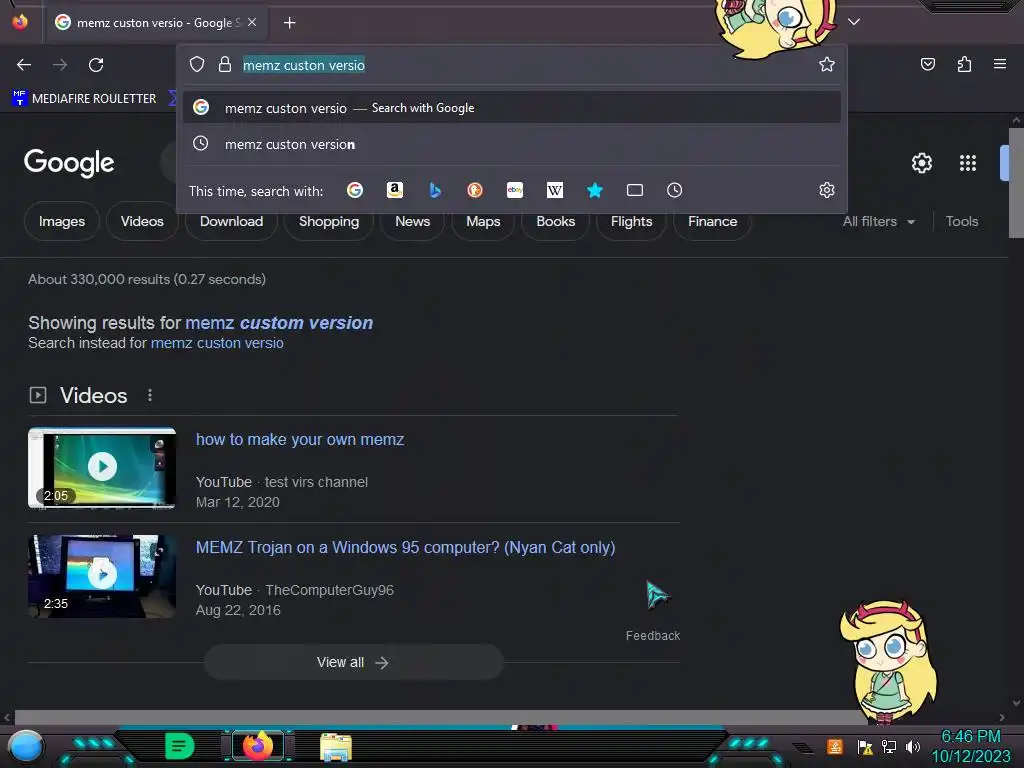Search in History clock shortcut
This screenshot has width=1024, height=768.
pos(675,190)
